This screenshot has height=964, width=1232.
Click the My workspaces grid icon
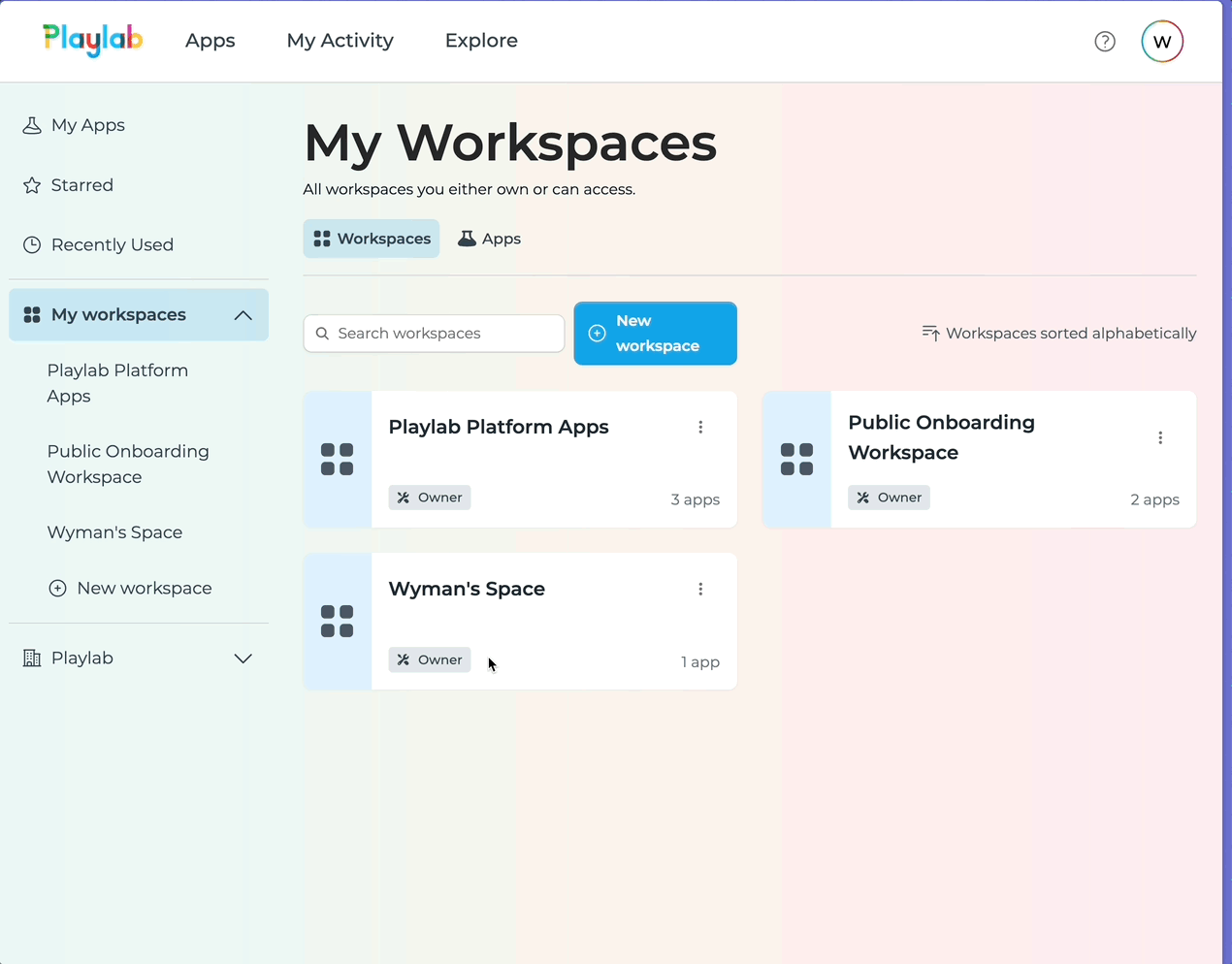pyautogui.click(x=32, y=314)
